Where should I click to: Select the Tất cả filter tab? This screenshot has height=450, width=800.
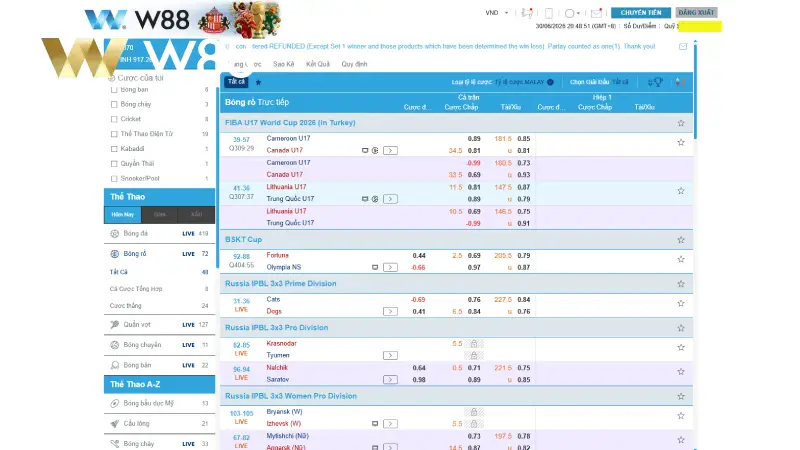tap(236, 82)
